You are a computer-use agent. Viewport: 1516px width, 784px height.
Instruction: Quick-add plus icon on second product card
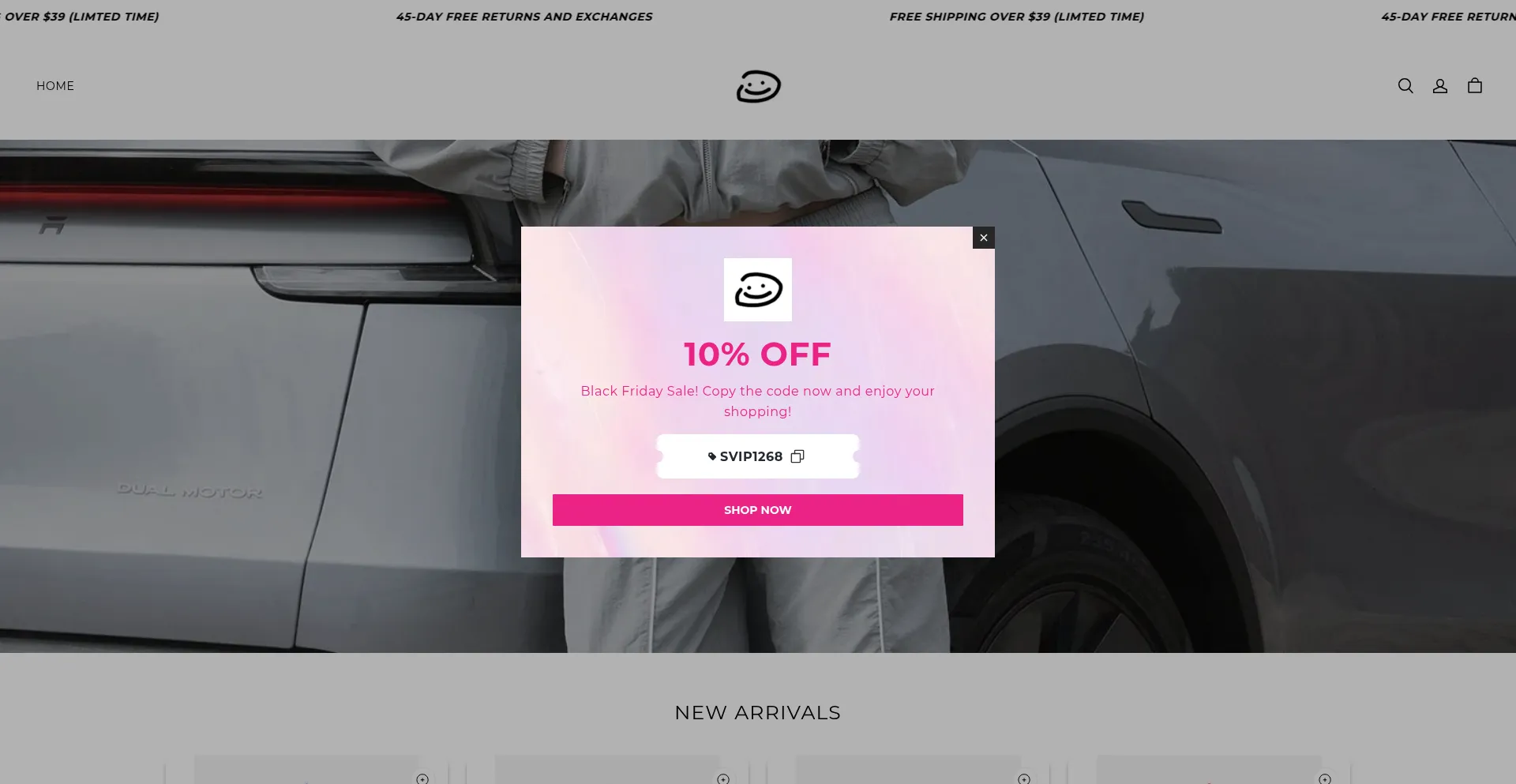click(723, 778)
